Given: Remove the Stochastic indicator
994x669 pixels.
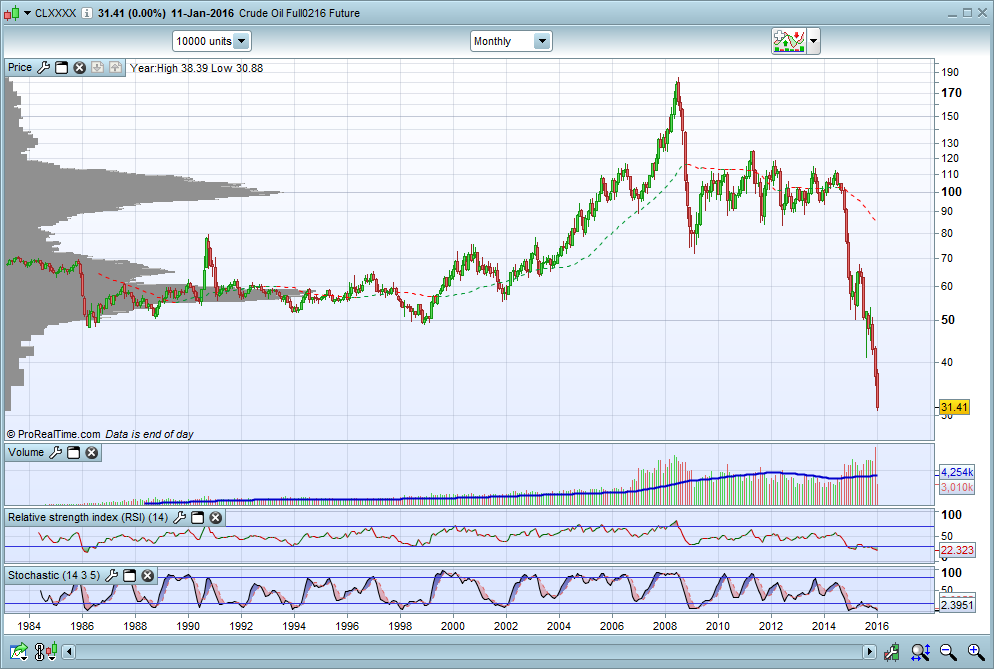Looking at the screenshot, I should [148, 576].
